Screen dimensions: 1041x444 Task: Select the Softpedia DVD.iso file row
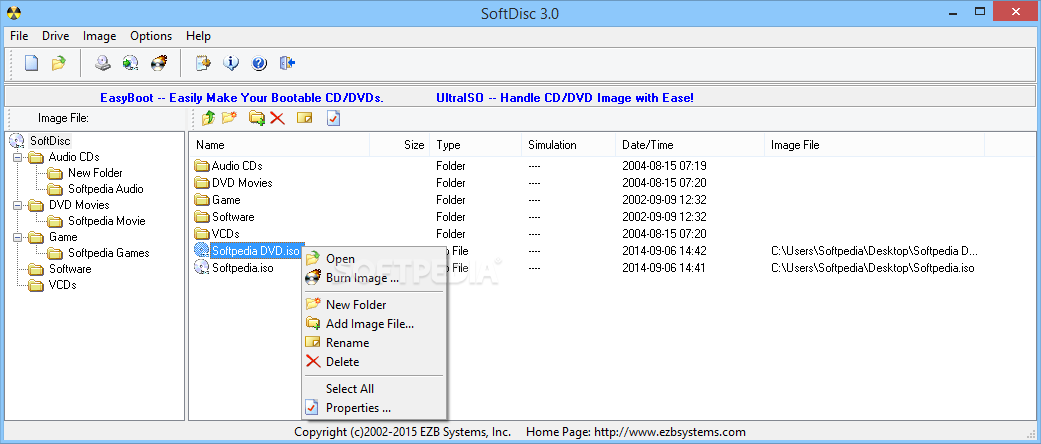tap(256, 251)
